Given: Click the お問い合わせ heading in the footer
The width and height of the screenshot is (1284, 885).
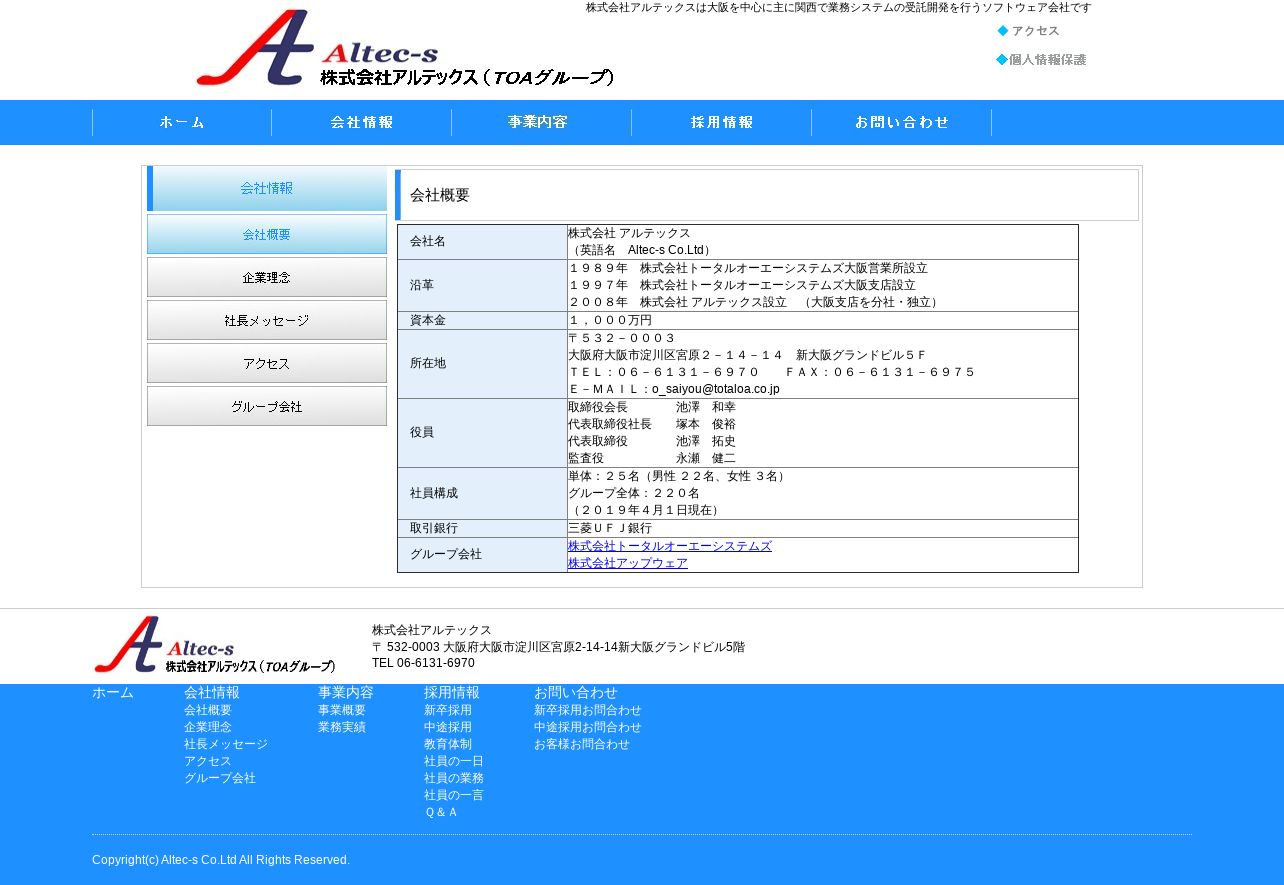Looking at the screenshot, I should 576,692.
